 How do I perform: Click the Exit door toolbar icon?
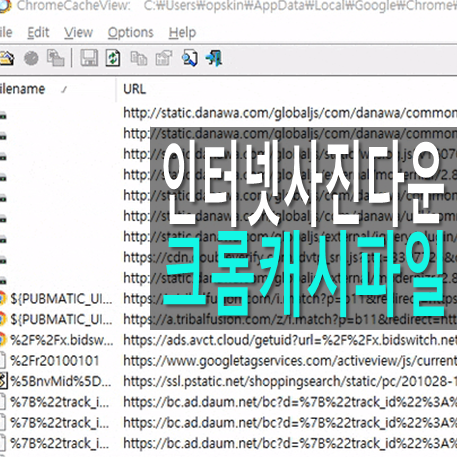[214, 58]
